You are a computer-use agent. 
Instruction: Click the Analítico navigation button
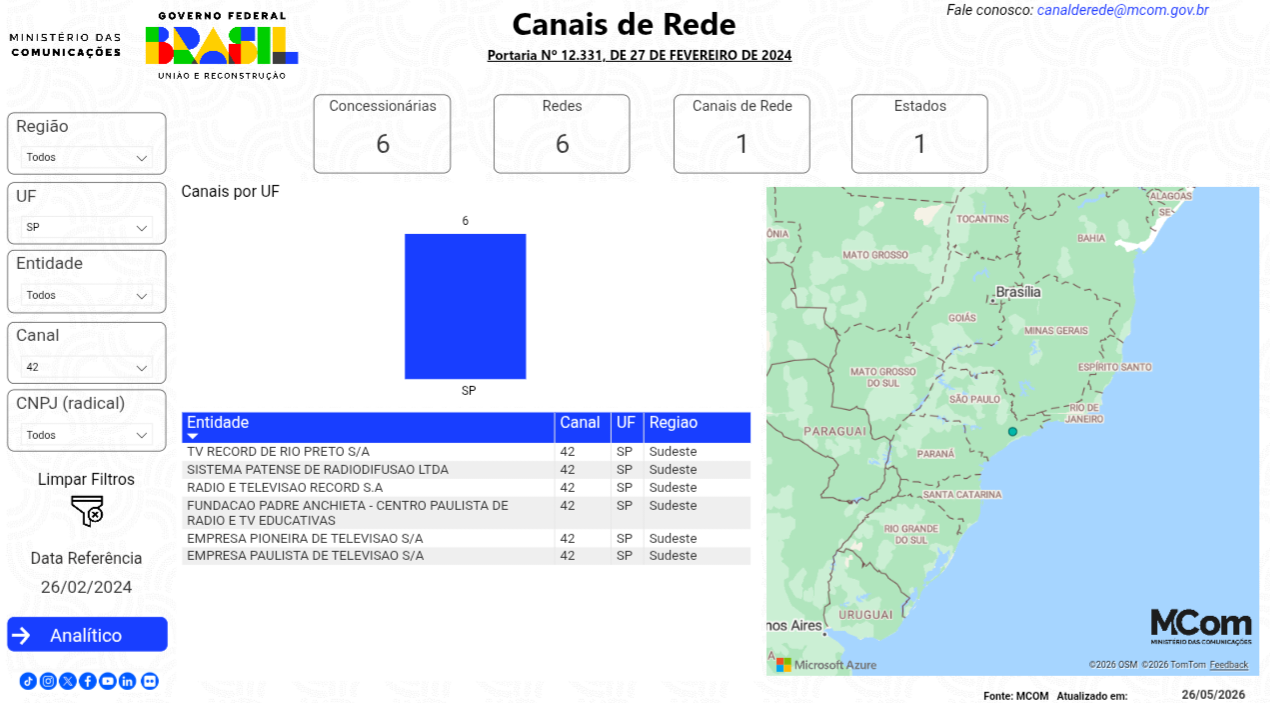[x=87, y=635]
